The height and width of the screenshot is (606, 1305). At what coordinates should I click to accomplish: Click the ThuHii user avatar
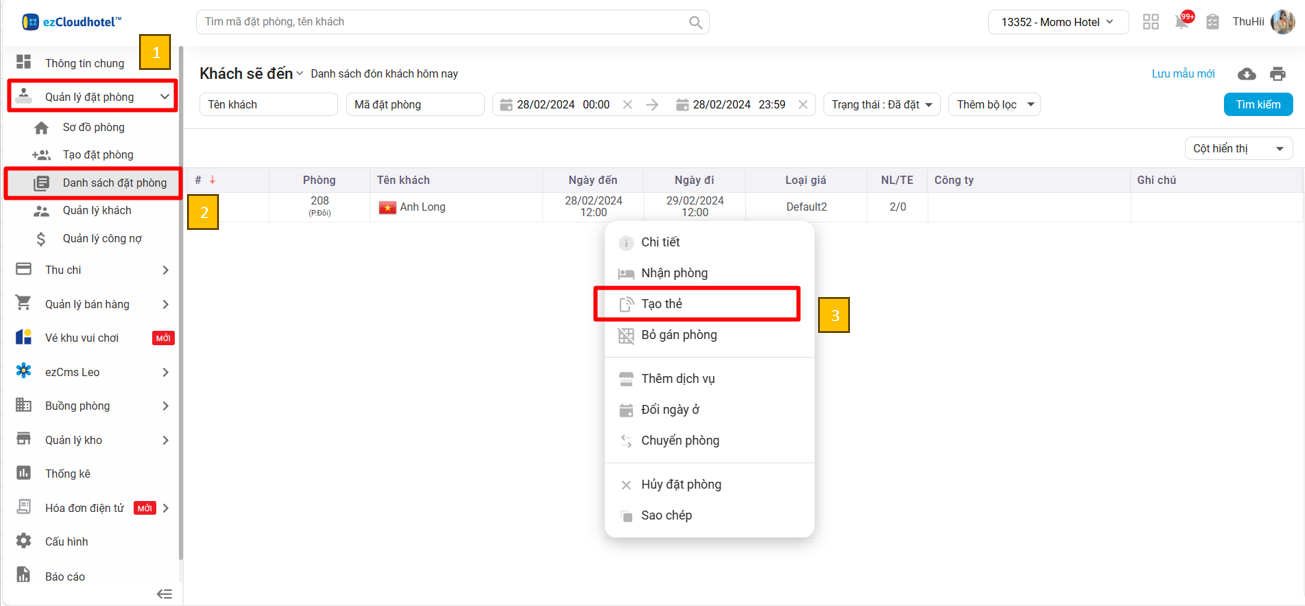pyautogui.click(x=1282, y=22)
